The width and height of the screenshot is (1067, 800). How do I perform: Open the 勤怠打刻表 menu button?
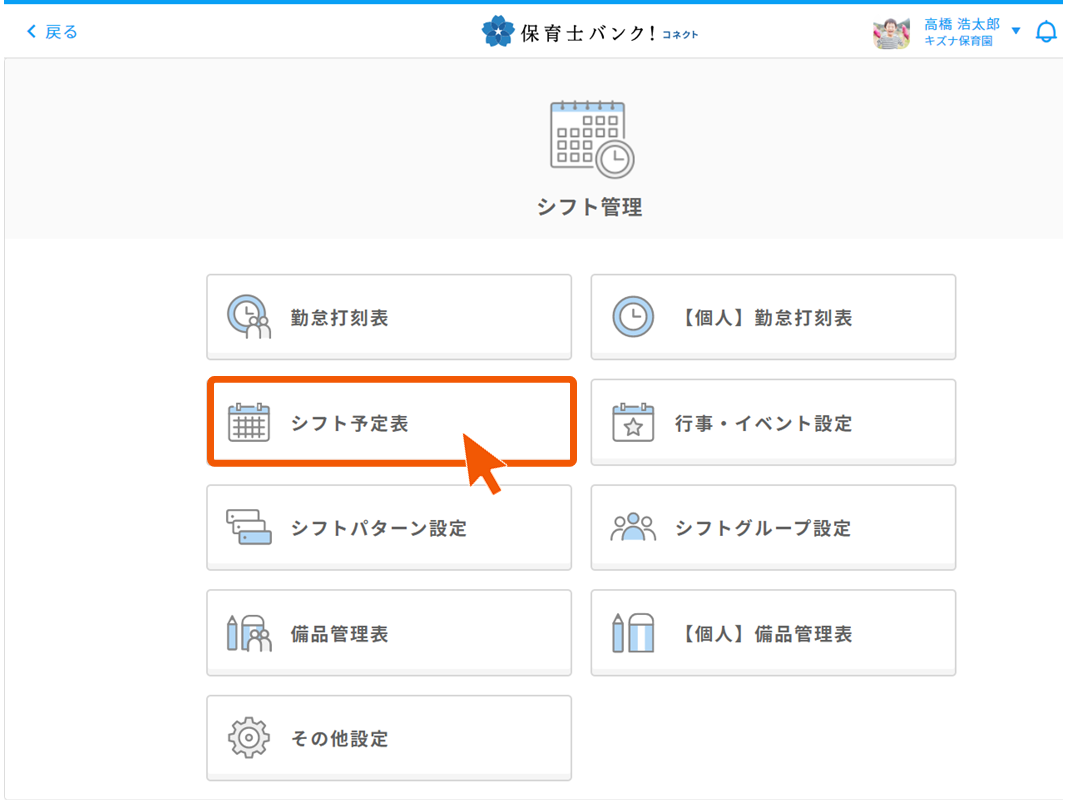[389, 318]
